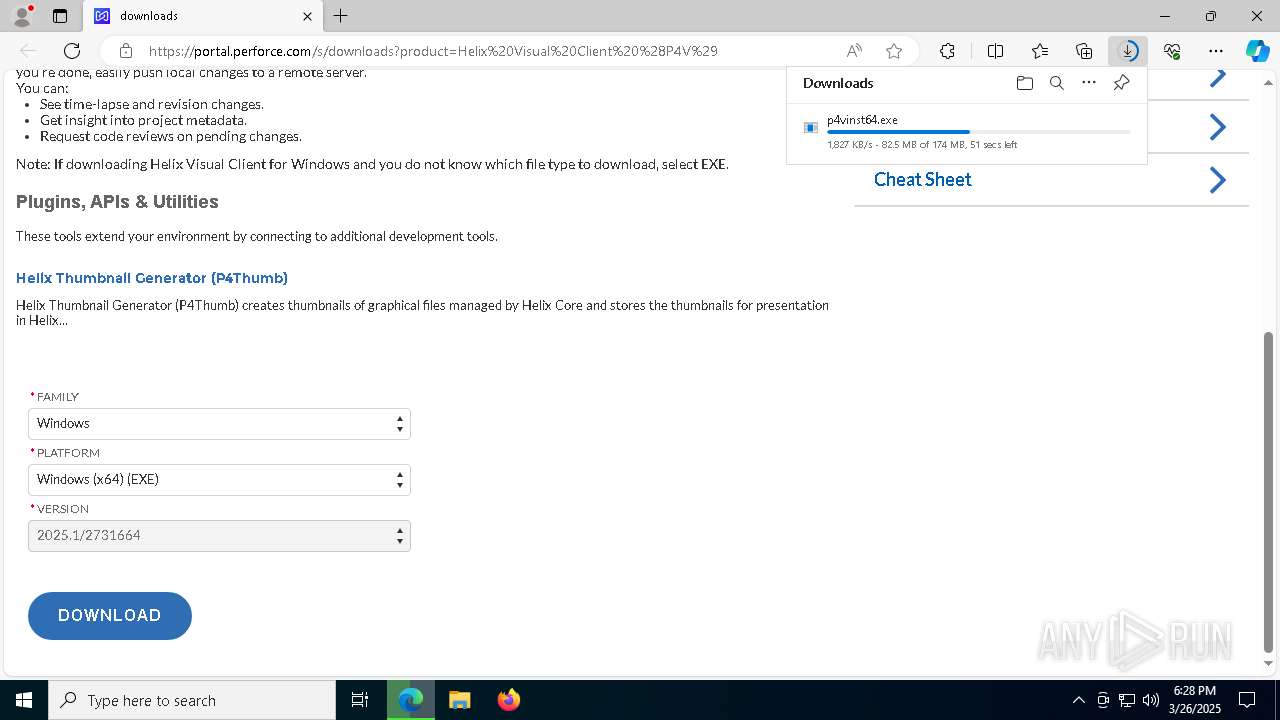1280x720 pixels.
Task: Click the page vertical scrollbar thumb
Action: click(1268, 491)
